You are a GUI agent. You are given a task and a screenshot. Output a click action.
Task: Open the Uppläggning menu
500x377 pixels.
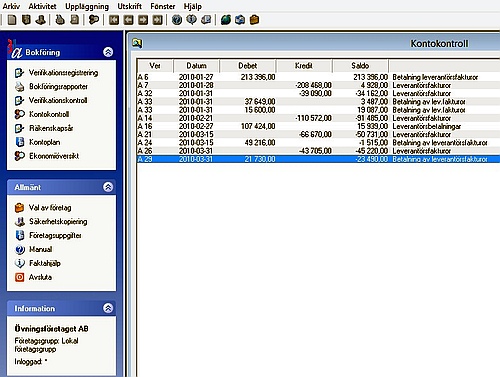(x=87, y=6)
